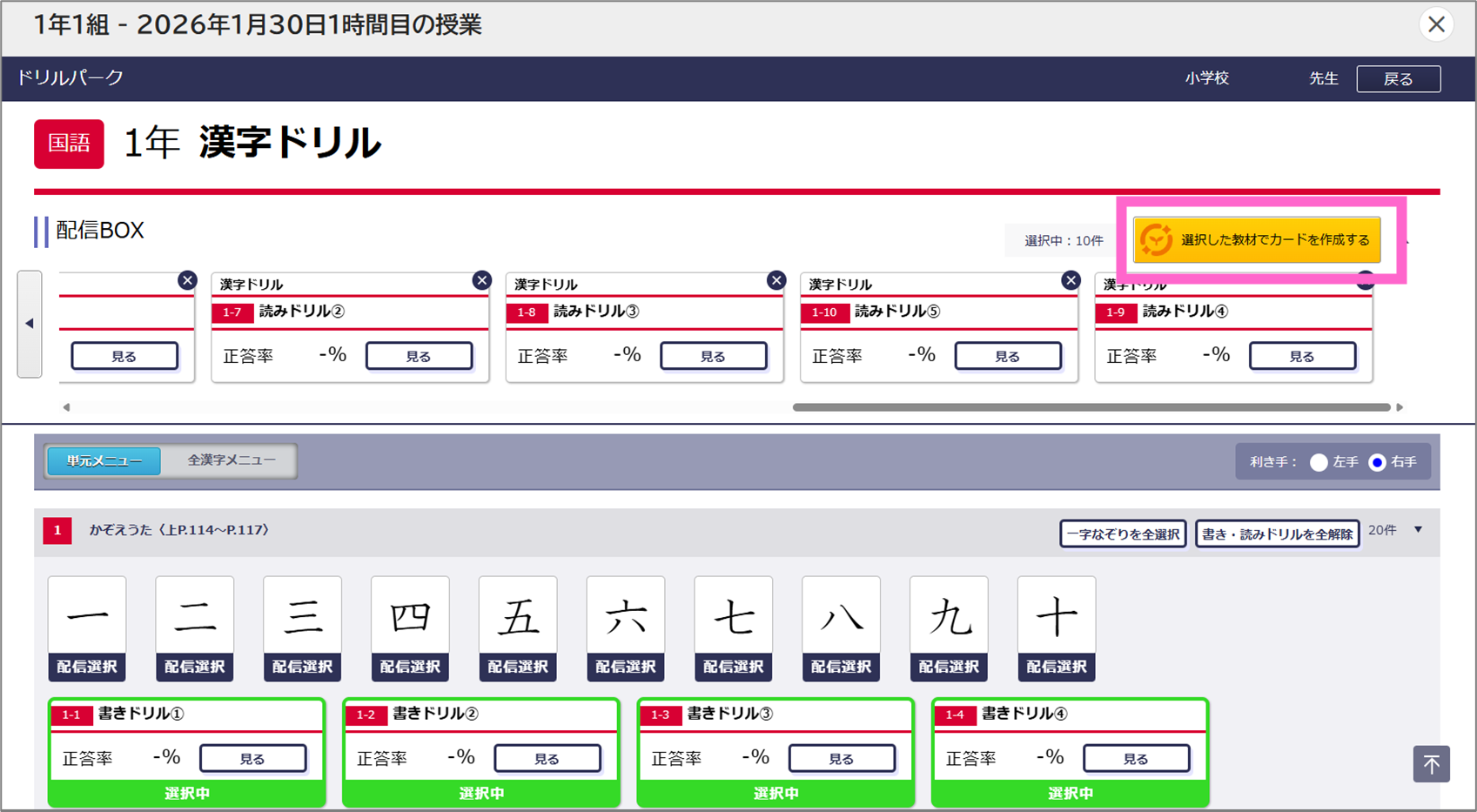Remove 読みドリル⑤ card from 配信BOX

pyautogui.click(x=1071, y=280)
